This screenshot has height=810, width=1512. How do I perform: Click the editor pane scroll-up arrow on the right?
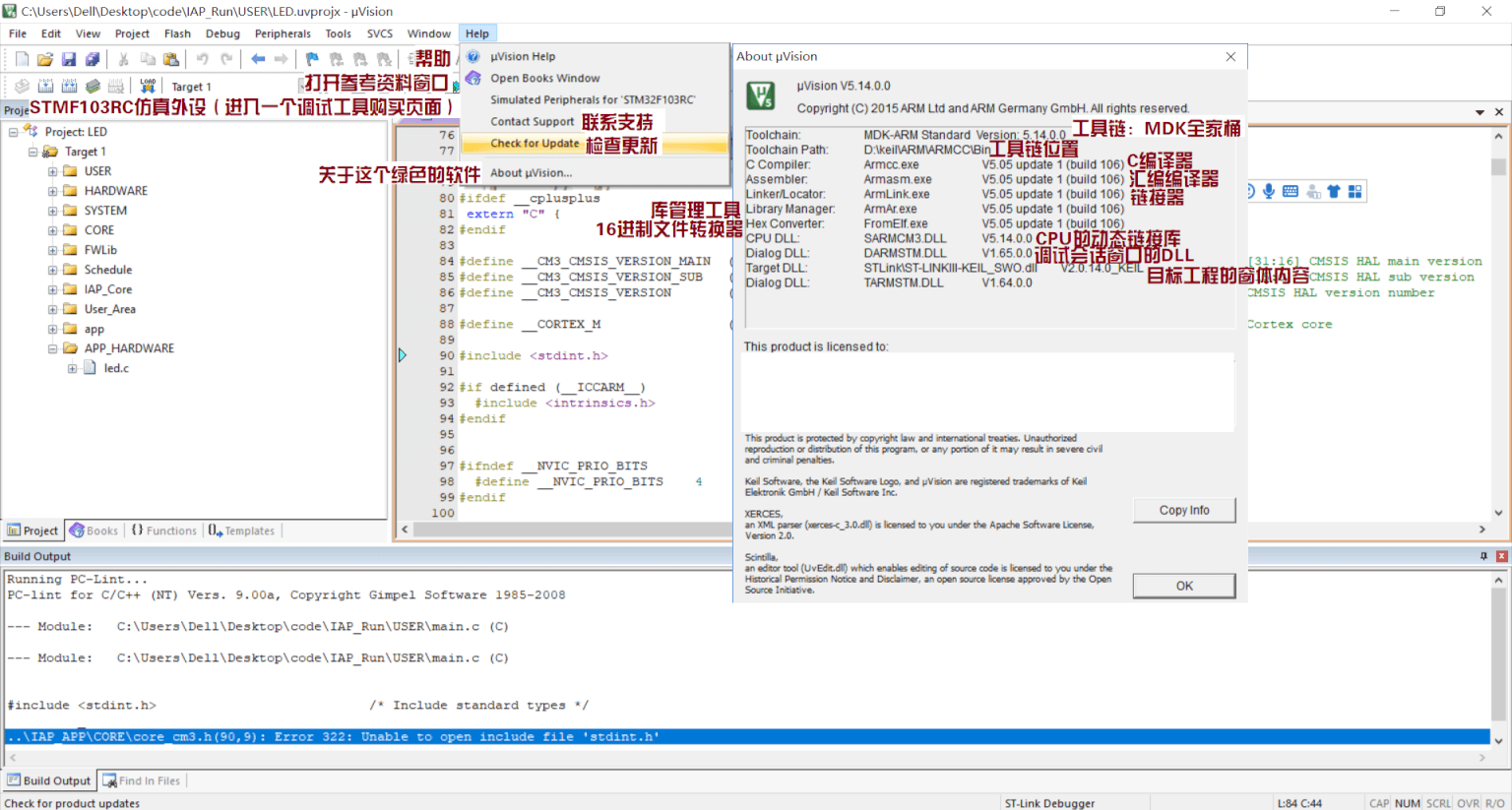(x=1499, y=138)
